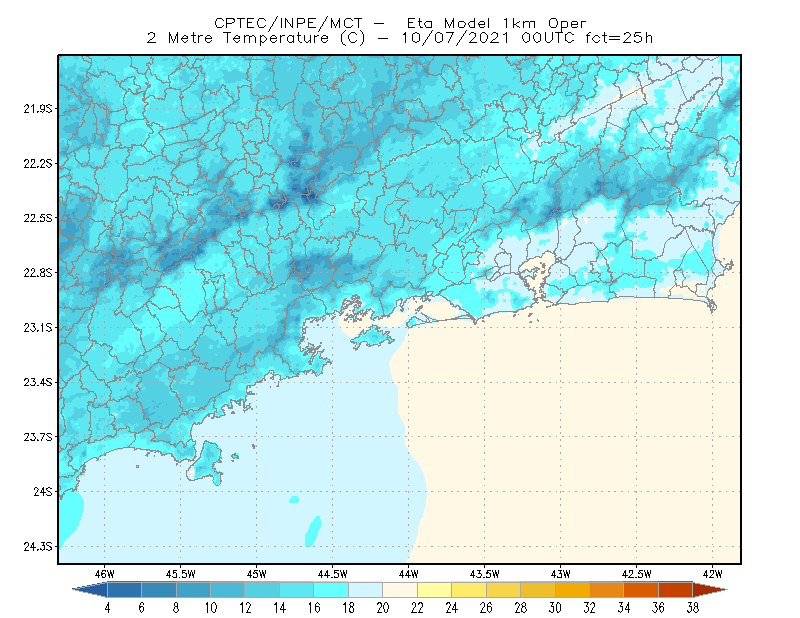800x618 pixels.
Task: Select the 16-18 cyan legend swatch
Action: pyautogui.click(x=331, y=590)
